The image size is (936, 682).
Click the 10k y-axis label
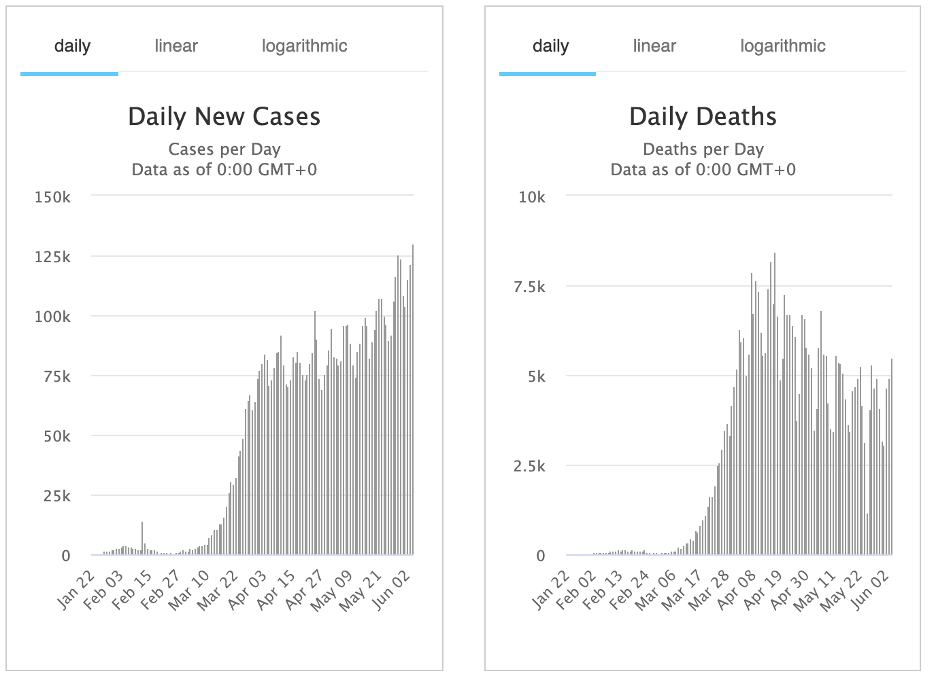531,197
